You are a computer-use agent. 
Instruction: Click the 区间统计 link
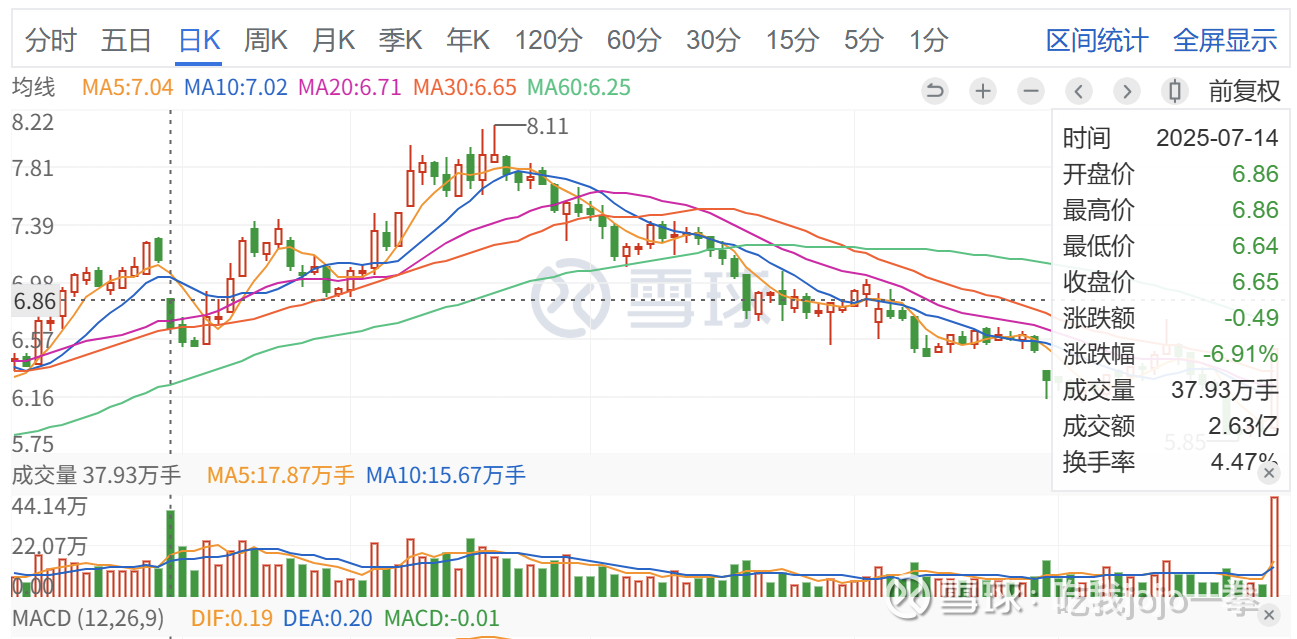click(x=1097, y=41)
